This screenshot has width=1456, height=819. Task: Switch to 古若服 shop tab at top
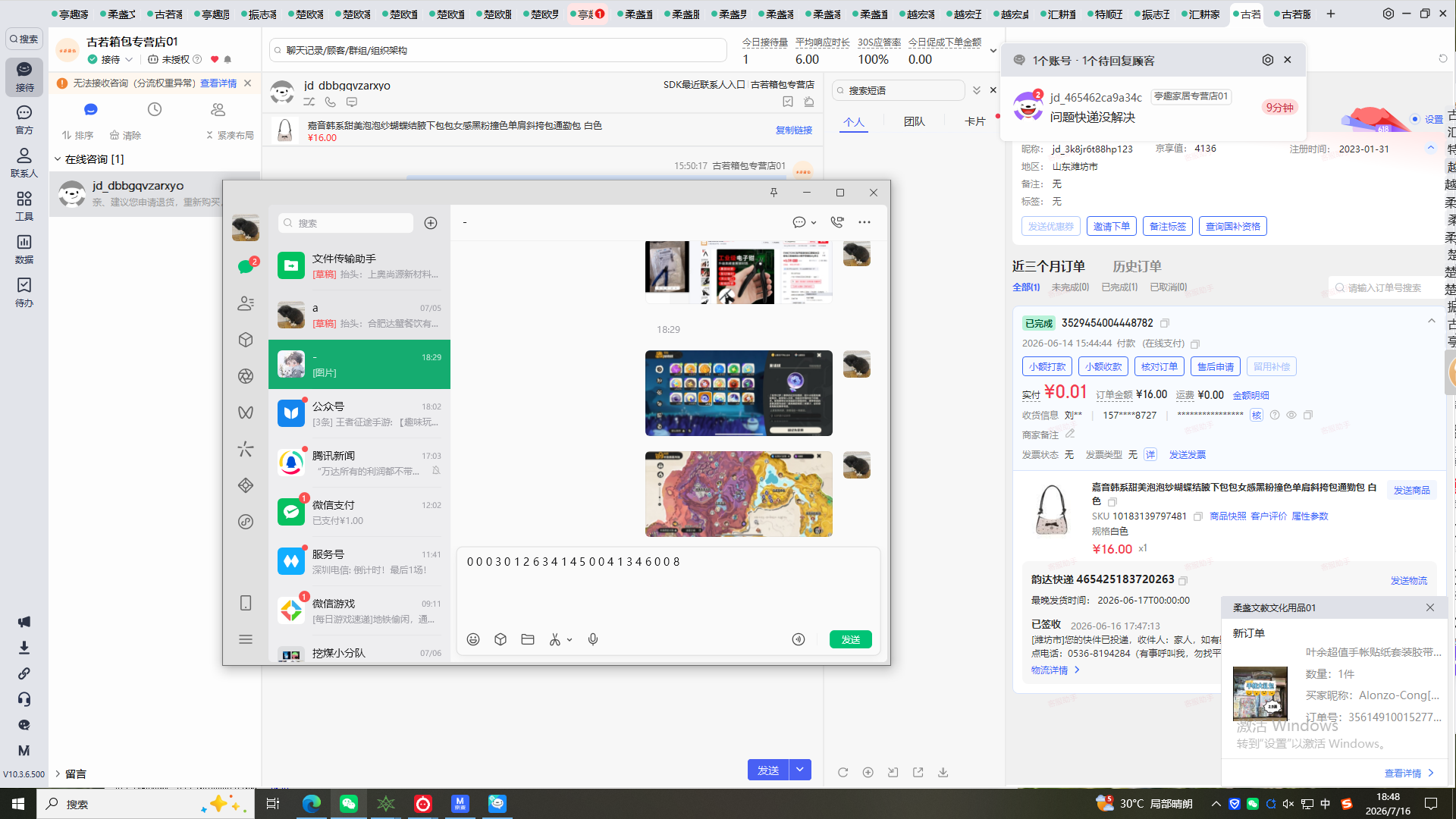tap(1293, 14)
